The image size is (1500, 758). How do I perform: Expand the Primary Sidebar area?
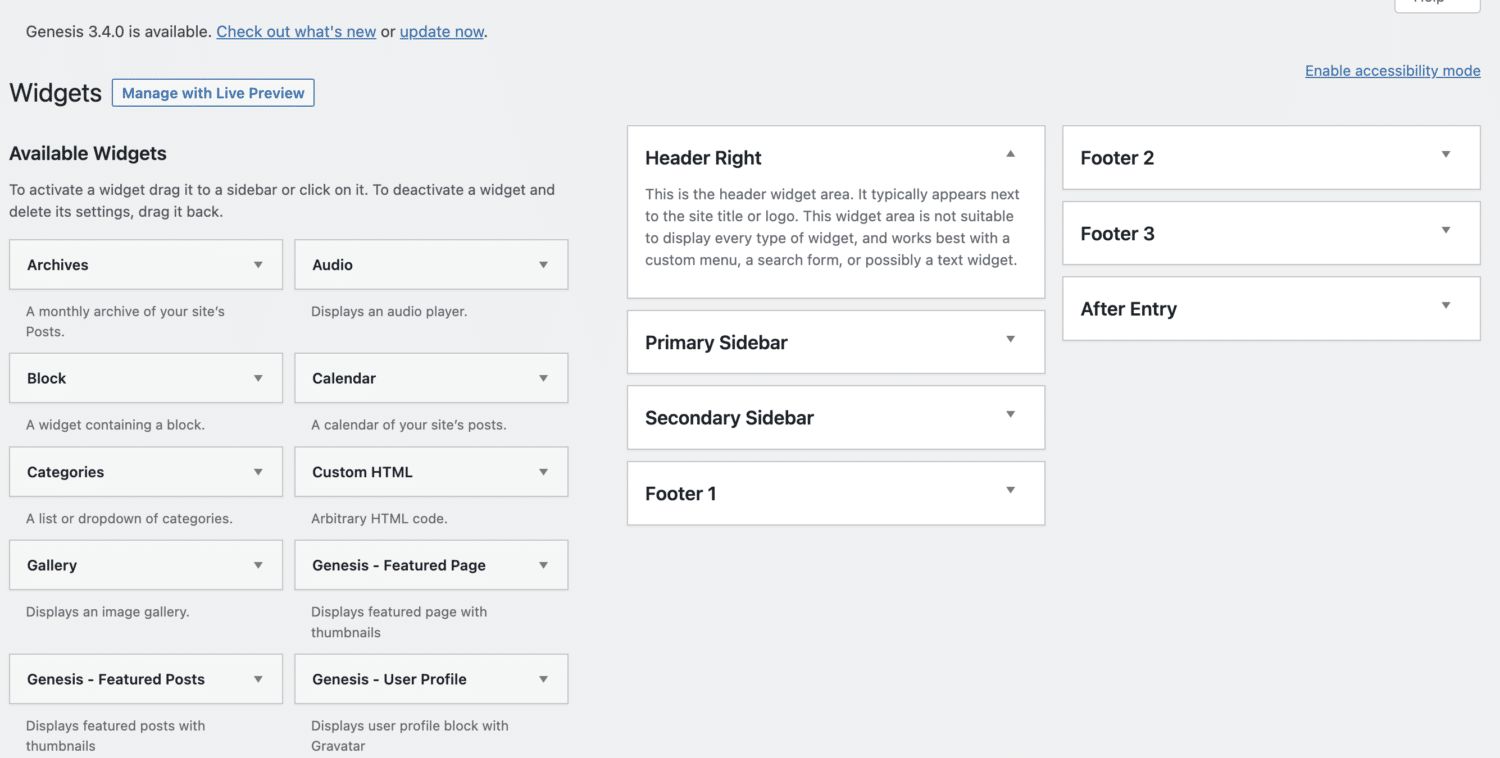click(x=1010, y=341)
